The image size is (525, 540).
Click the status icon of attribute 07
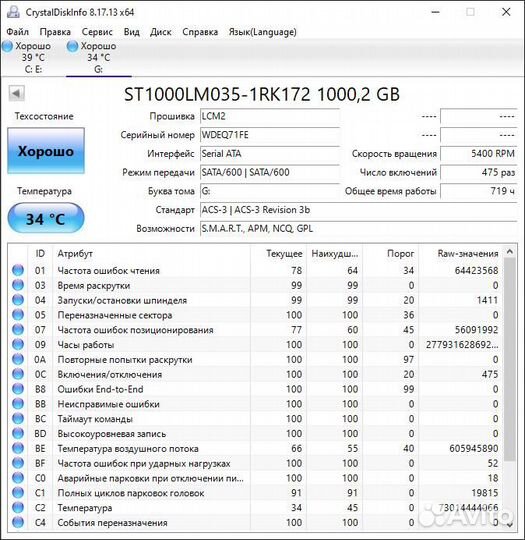pos(18,329)
